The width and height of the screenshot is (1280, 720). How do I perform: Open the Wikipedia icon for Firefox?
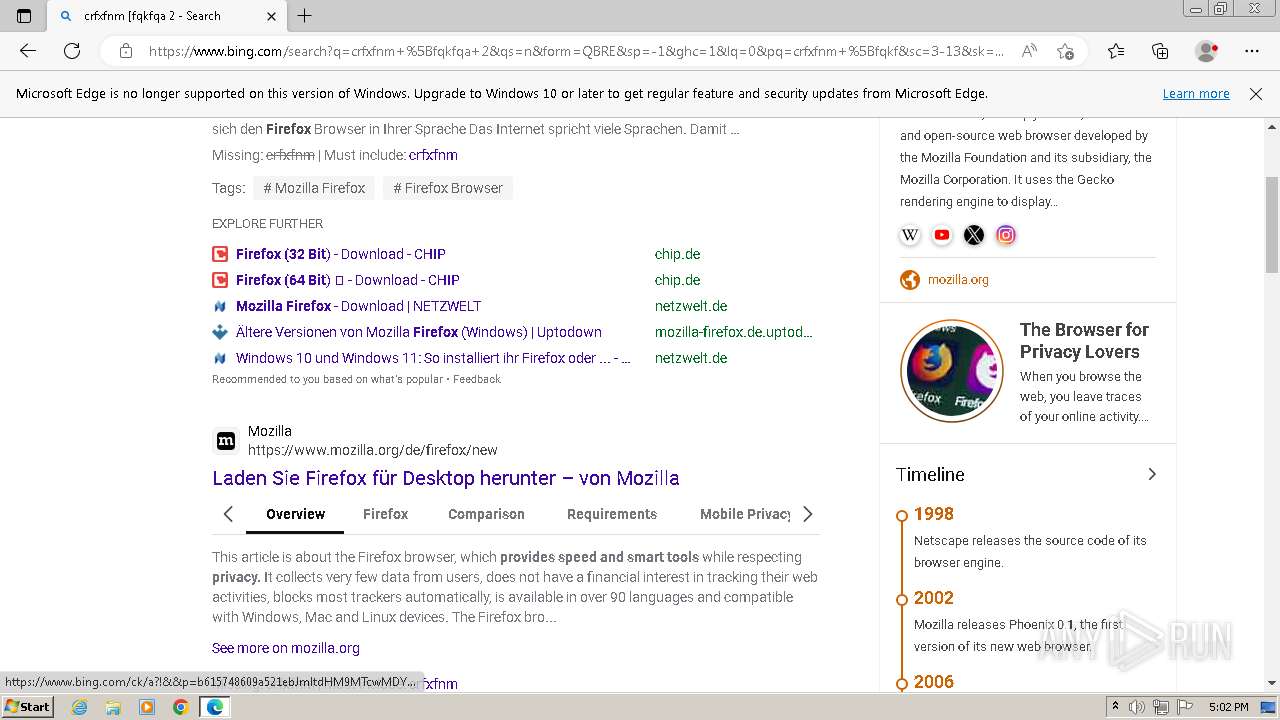[910, 235]
